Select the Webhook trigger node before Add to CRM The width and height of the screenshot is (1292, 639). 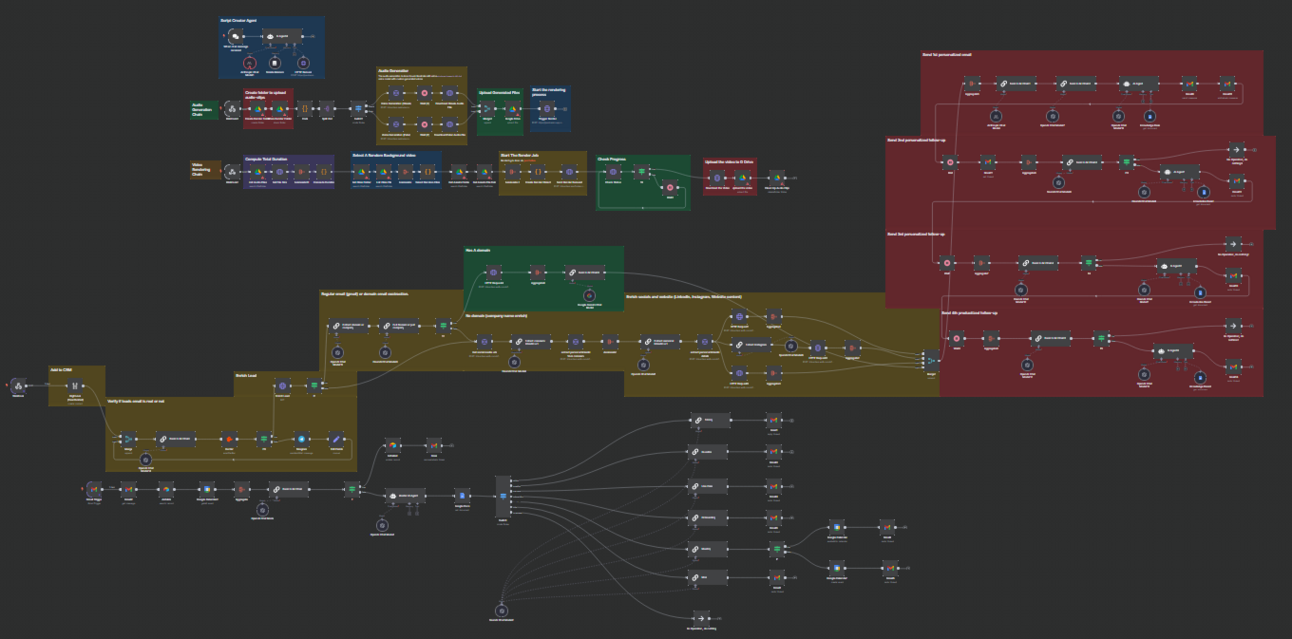click(18, 386)
